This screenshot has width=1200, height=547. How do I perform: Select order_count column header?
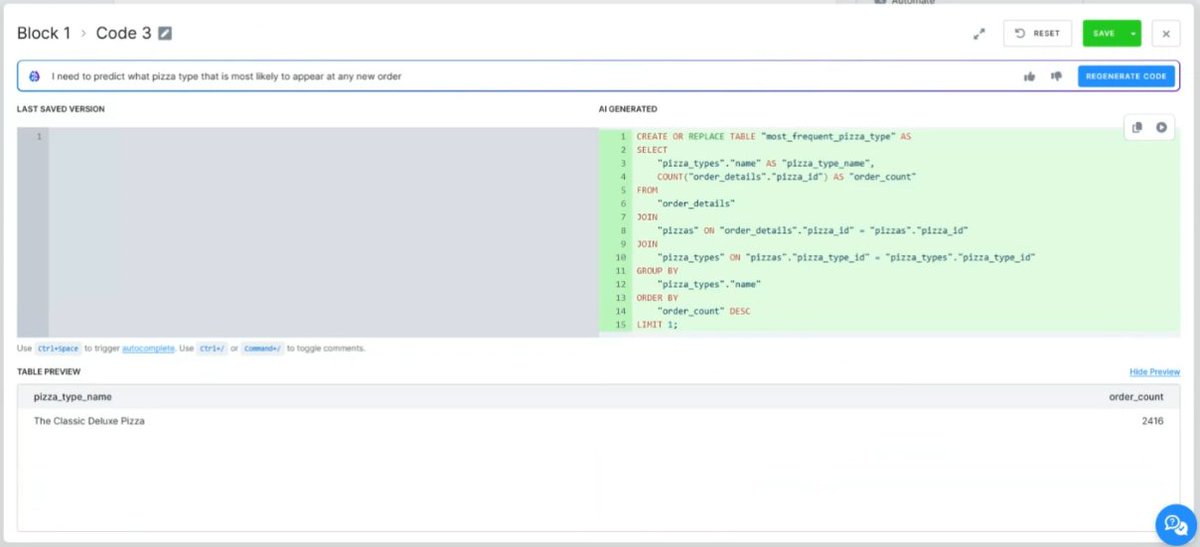point(1136,396)
